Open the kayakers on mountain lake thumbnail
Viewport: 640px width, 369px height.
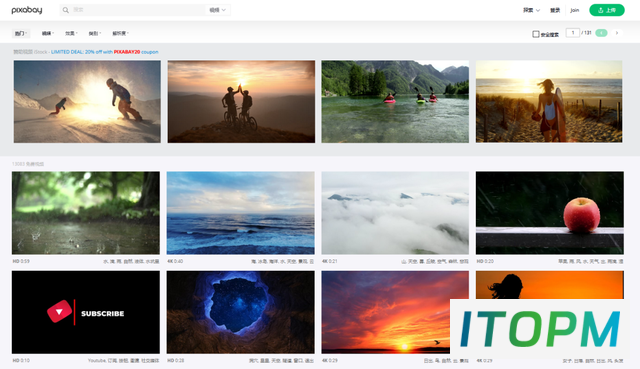coord(395,102)
